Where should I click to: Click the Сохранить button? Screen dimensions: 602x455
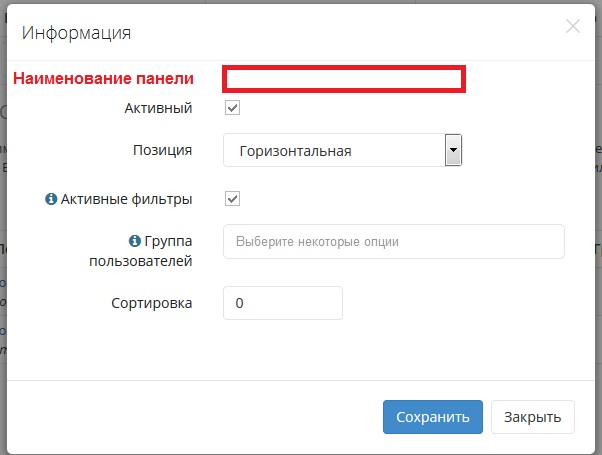tap(433, 417)
